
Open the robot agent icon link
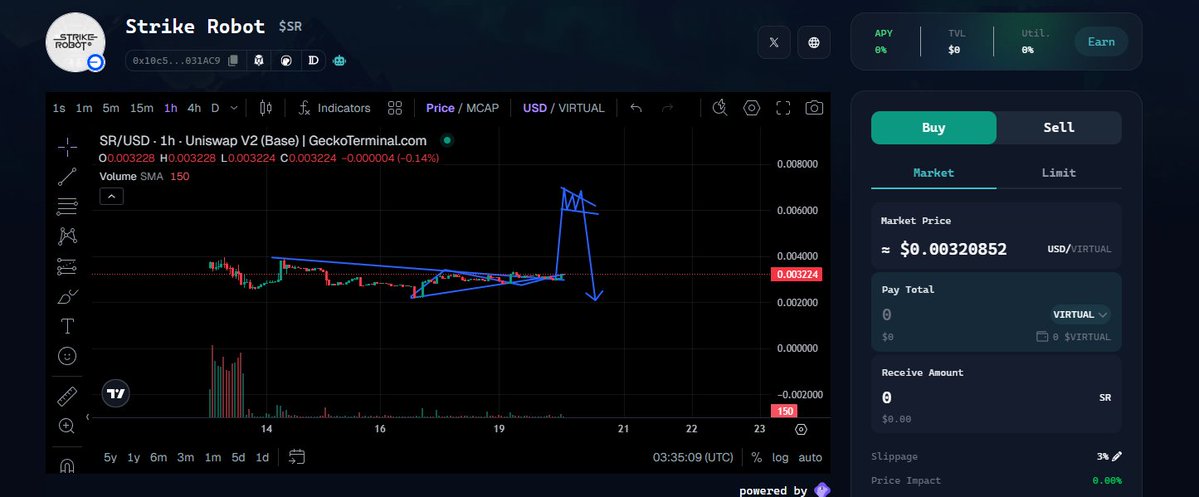[x=340, y=60]
